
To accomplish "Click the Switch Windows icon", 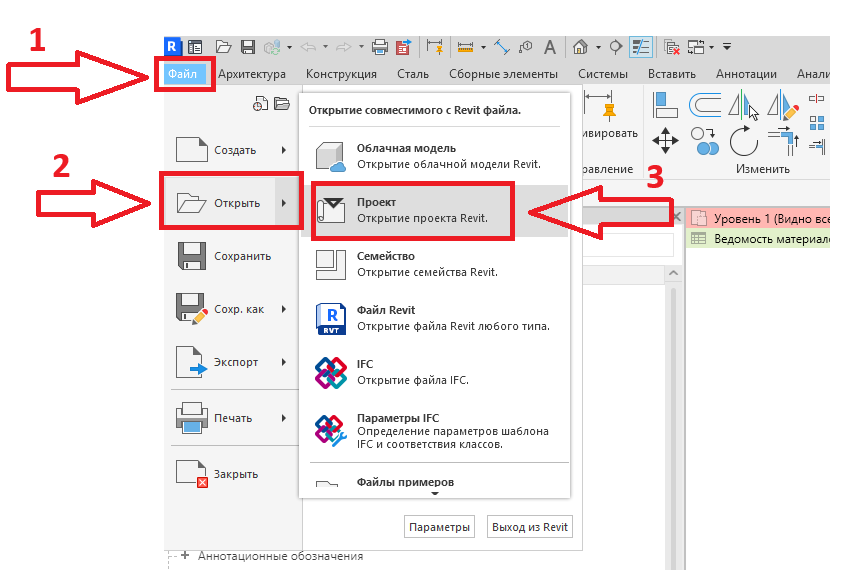I will click(696, 47).
